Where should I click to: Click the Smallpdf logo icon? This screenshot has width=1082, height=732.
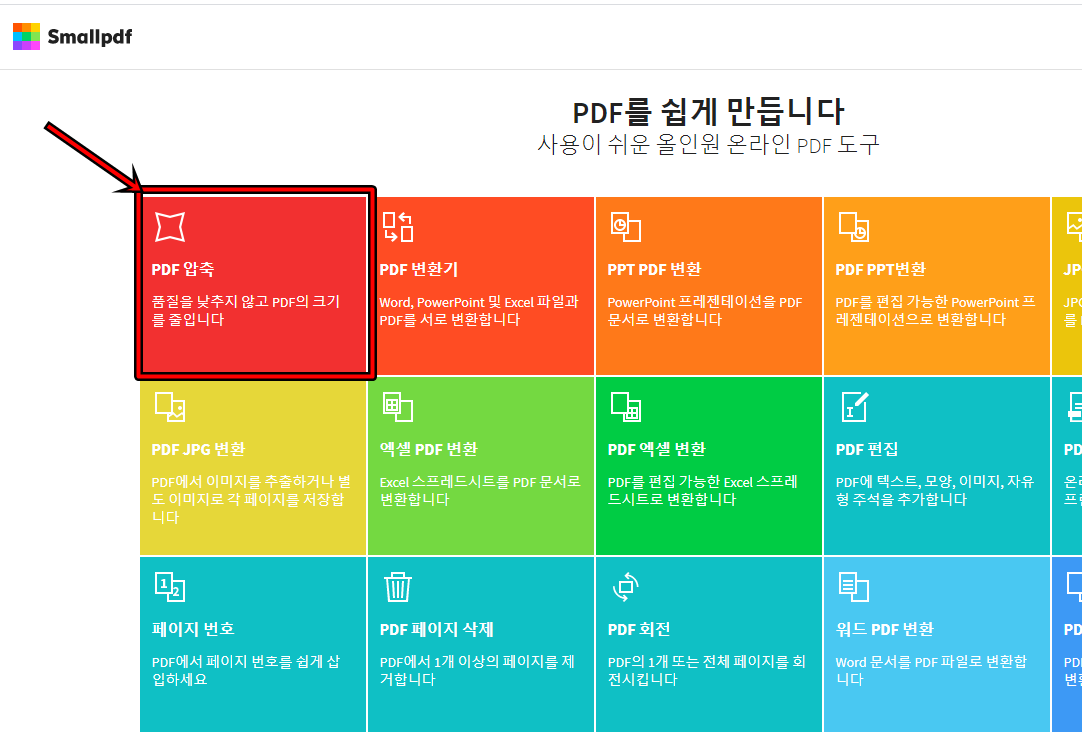[26, 37]
